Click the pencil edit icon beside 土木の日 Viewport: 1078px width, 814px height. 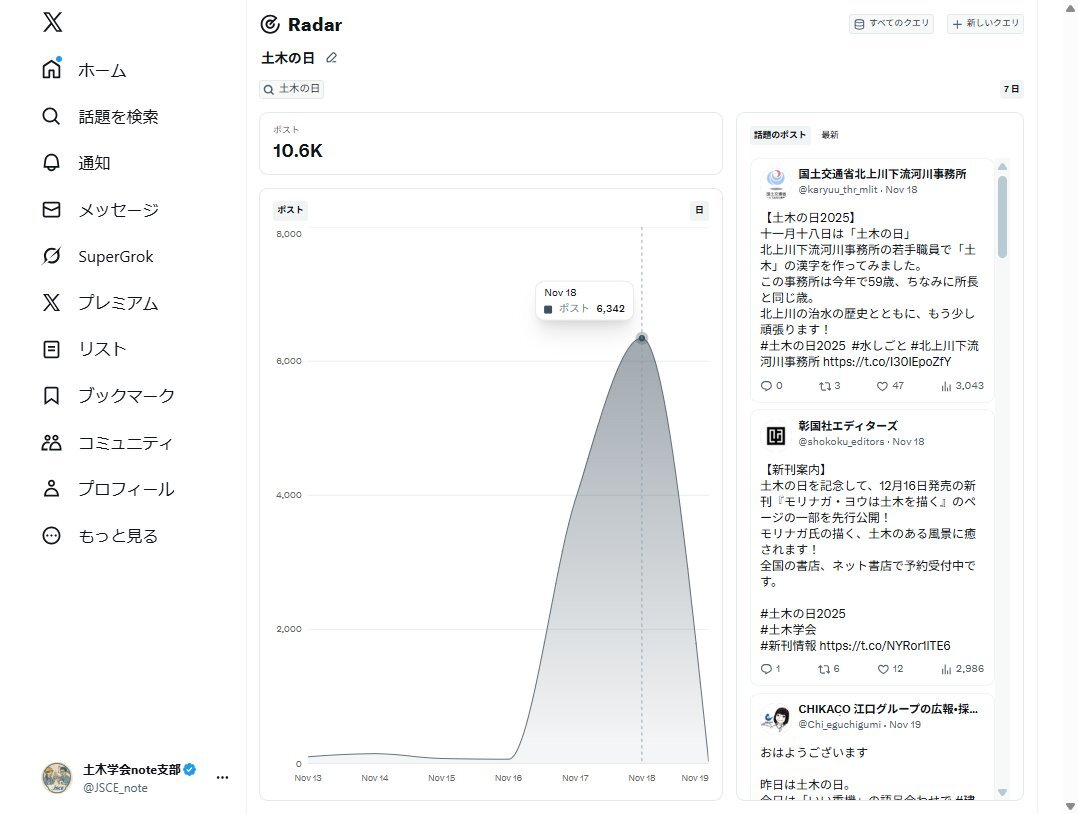click(x=332, y=58)
